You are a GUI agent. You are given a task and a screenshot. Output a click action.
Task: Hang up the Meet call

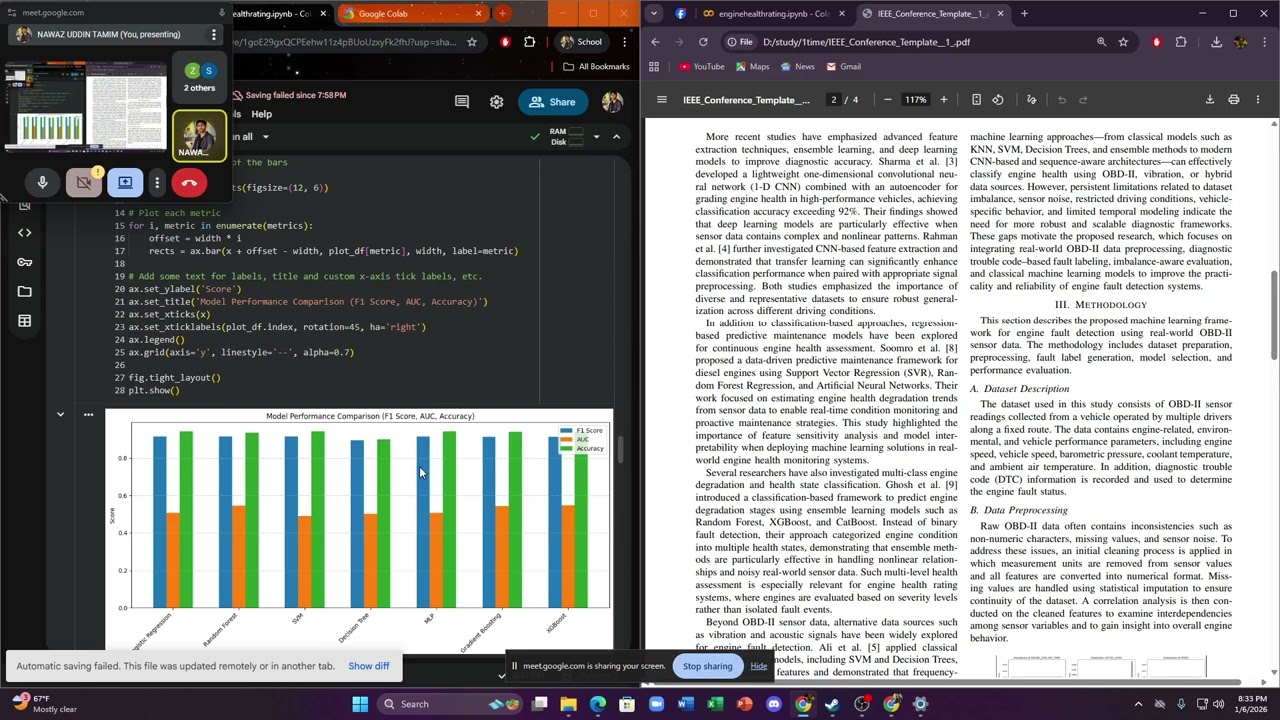189,183
